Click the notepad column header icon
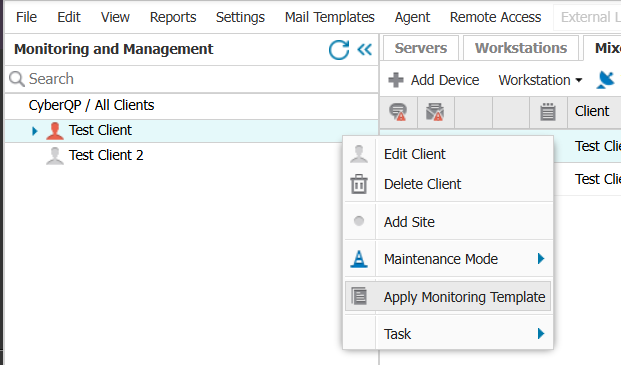621x365 pixels. pos(548,112)
